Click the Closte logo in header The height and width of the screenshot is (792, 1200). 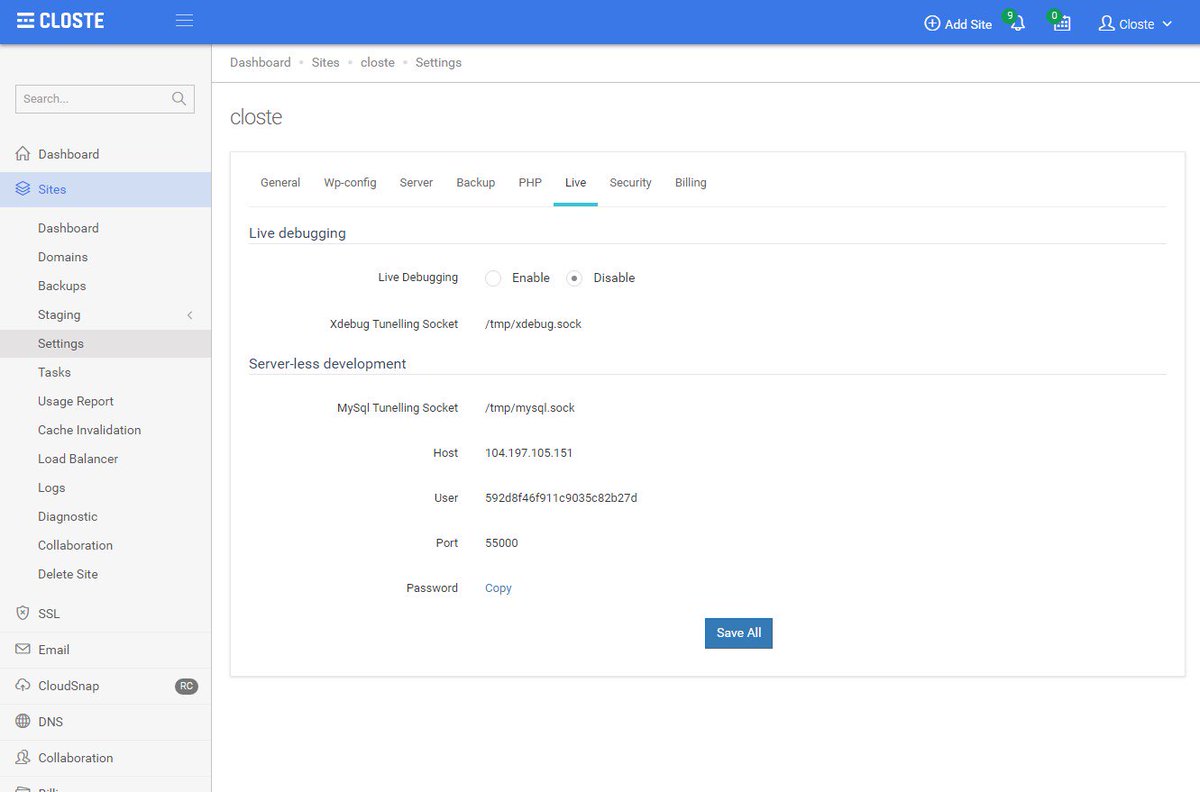[x=60, y=21]
